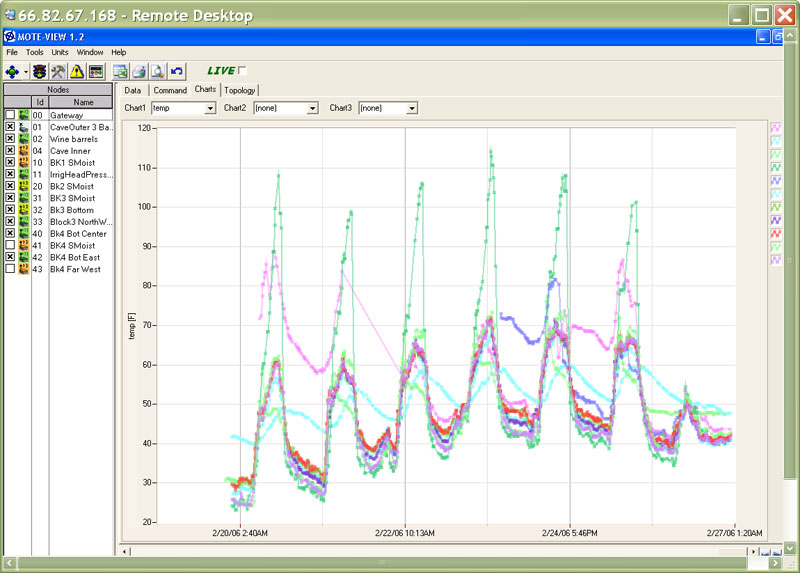Image resolution: width=800 pixels, height=573 pixels.
Task: Open the Units menu
Action: [60, 52]
